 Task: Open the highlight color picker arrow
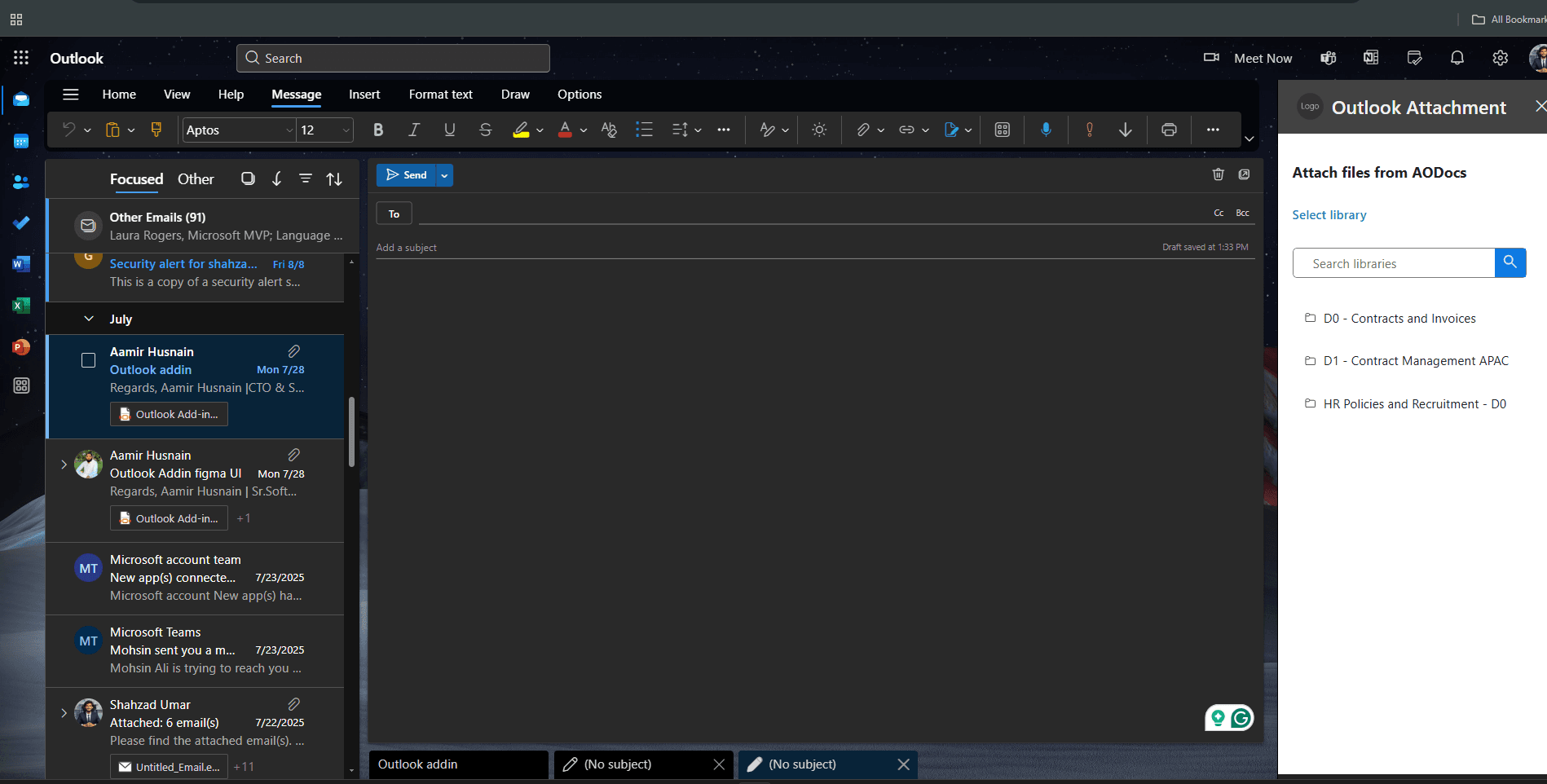tap(540, 130)
